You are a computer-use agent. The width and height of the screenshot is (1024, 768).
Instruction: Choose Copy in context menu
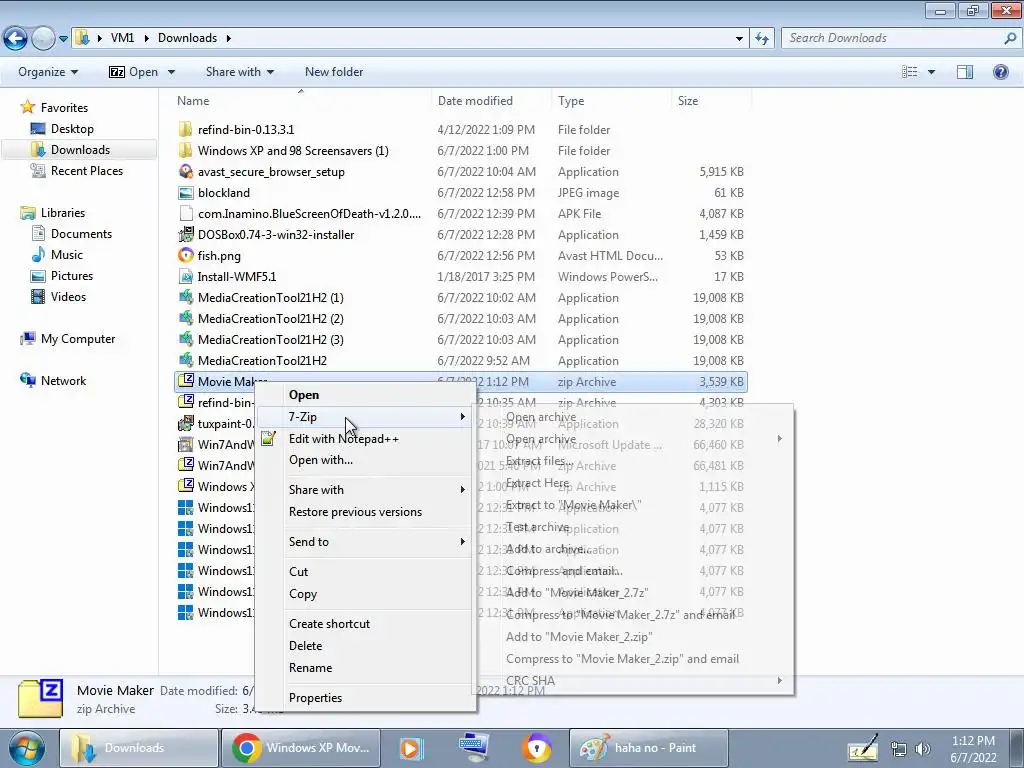pos(302,594)
